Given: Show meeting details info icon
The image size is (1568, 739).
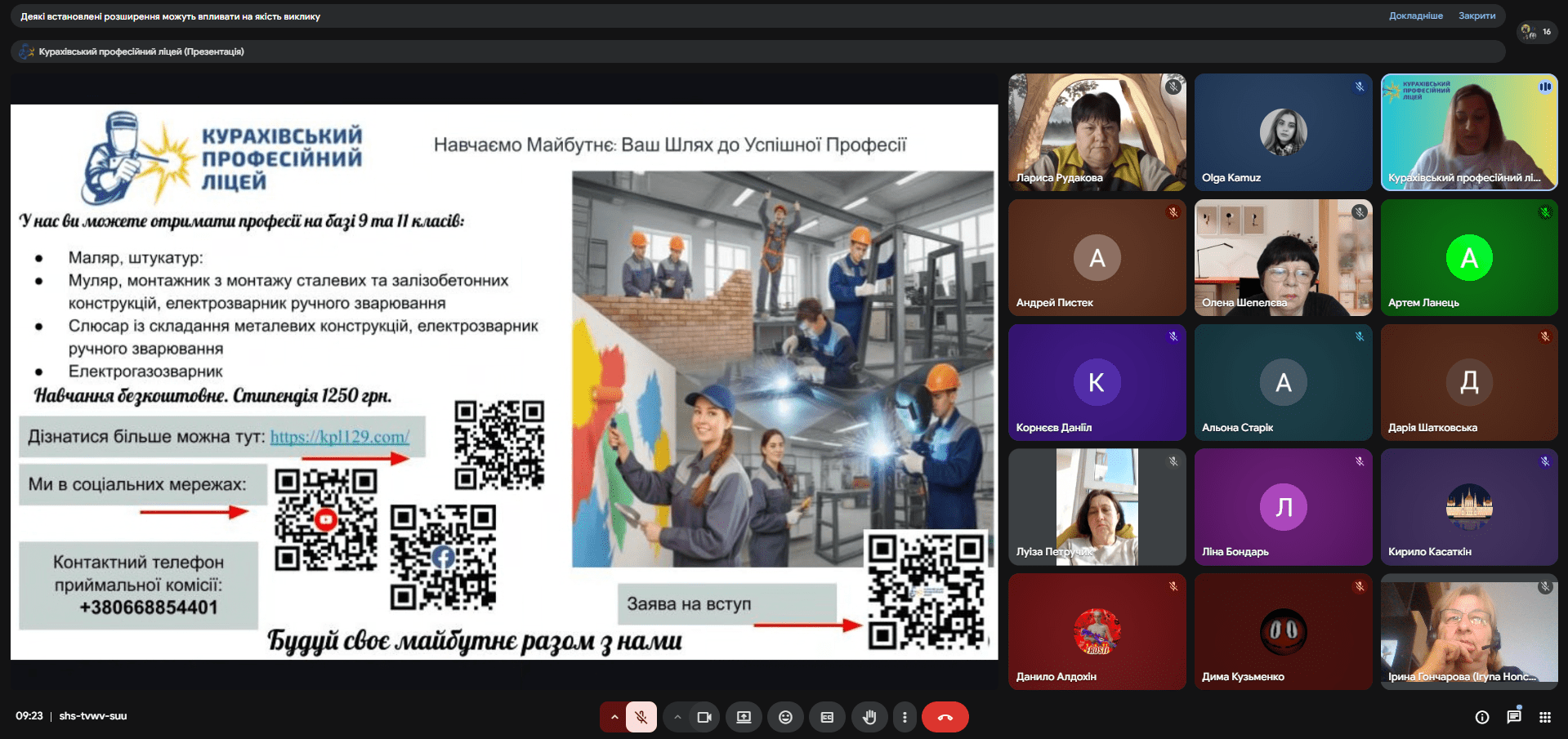Looking at the screenshot, I should [x=1482, y=717].
